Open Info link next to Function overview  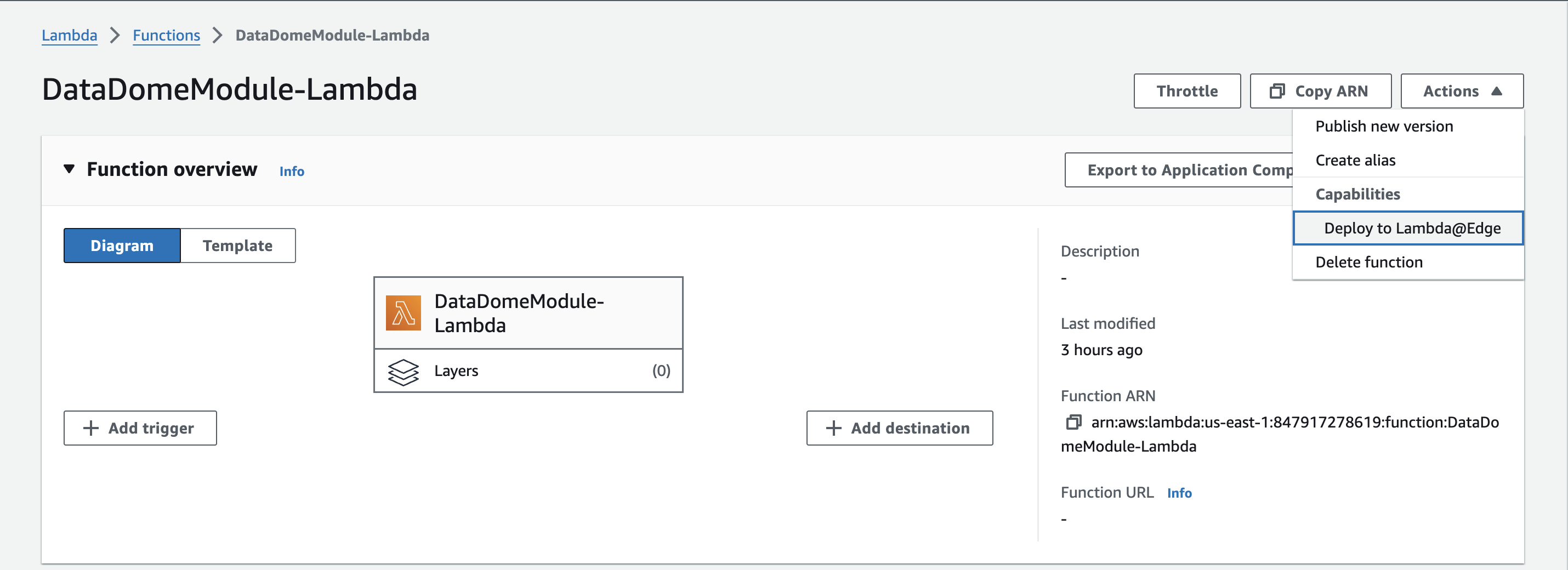pos(292,172)
